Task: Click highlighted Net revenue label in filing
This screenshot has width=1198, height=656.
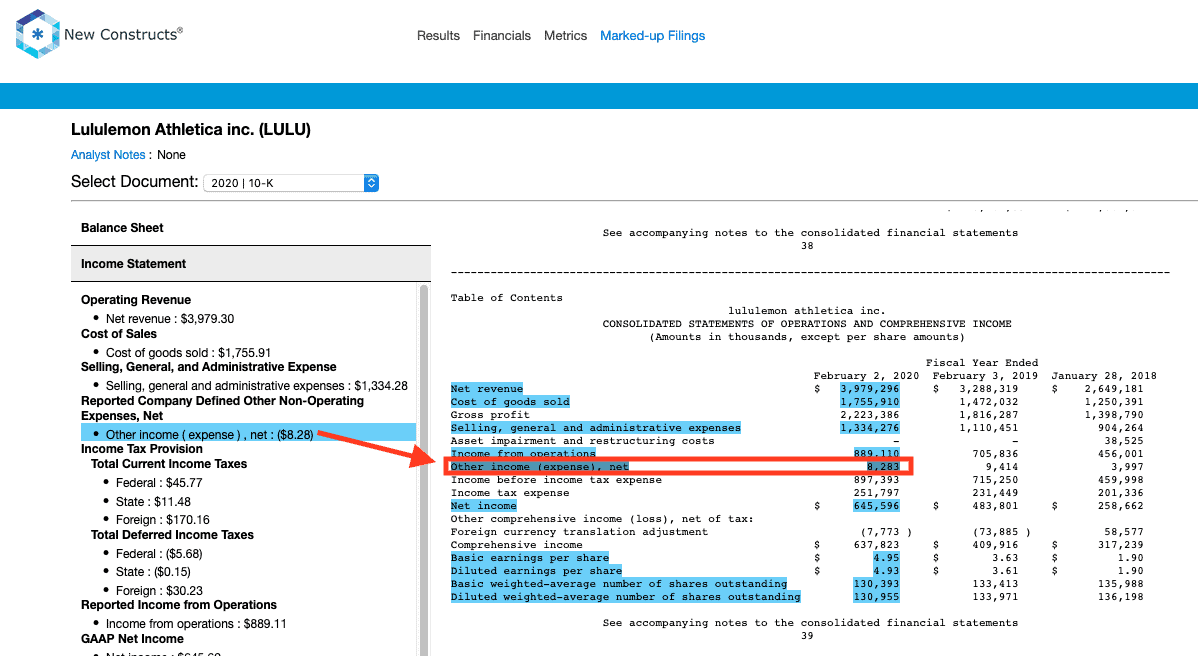Action: click(487, 389)
